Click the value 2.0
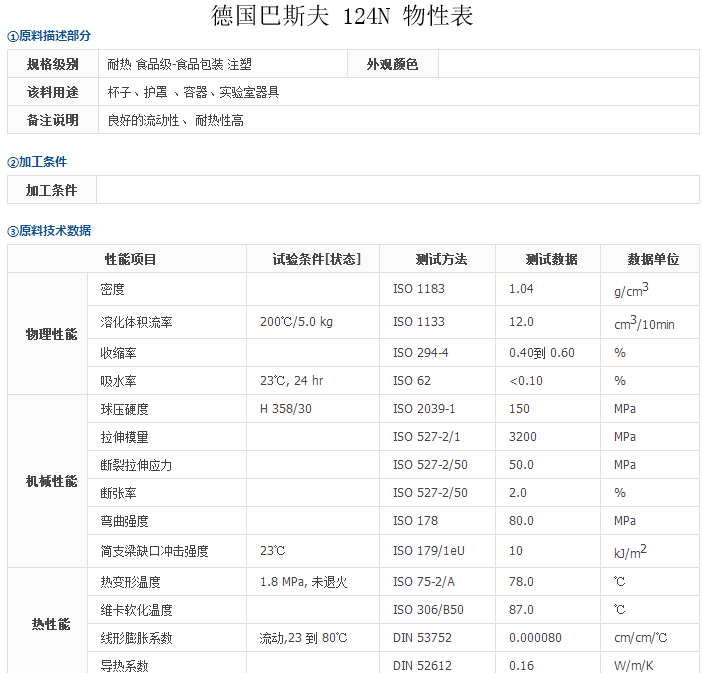Image resolution: width=702 pixels, height=673 pixels. tap(518, 493)
